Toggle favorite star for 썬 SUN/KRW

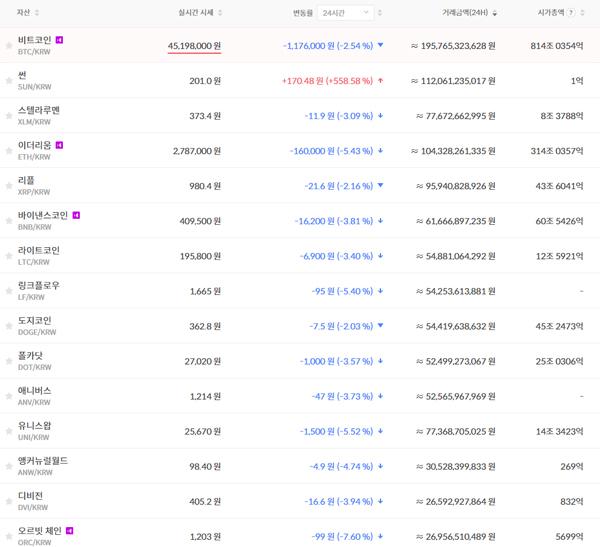(x=9, y=81)
